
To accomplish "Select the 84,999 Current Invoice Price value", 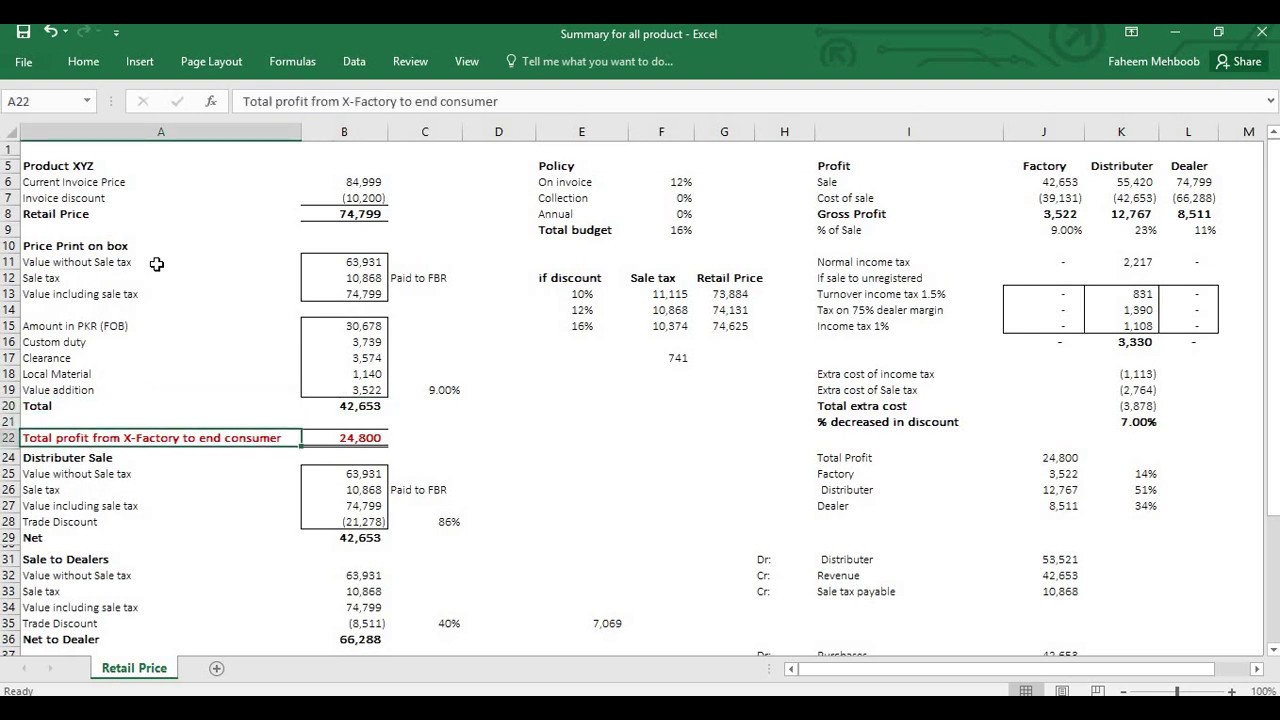I will tap(344, 182).
